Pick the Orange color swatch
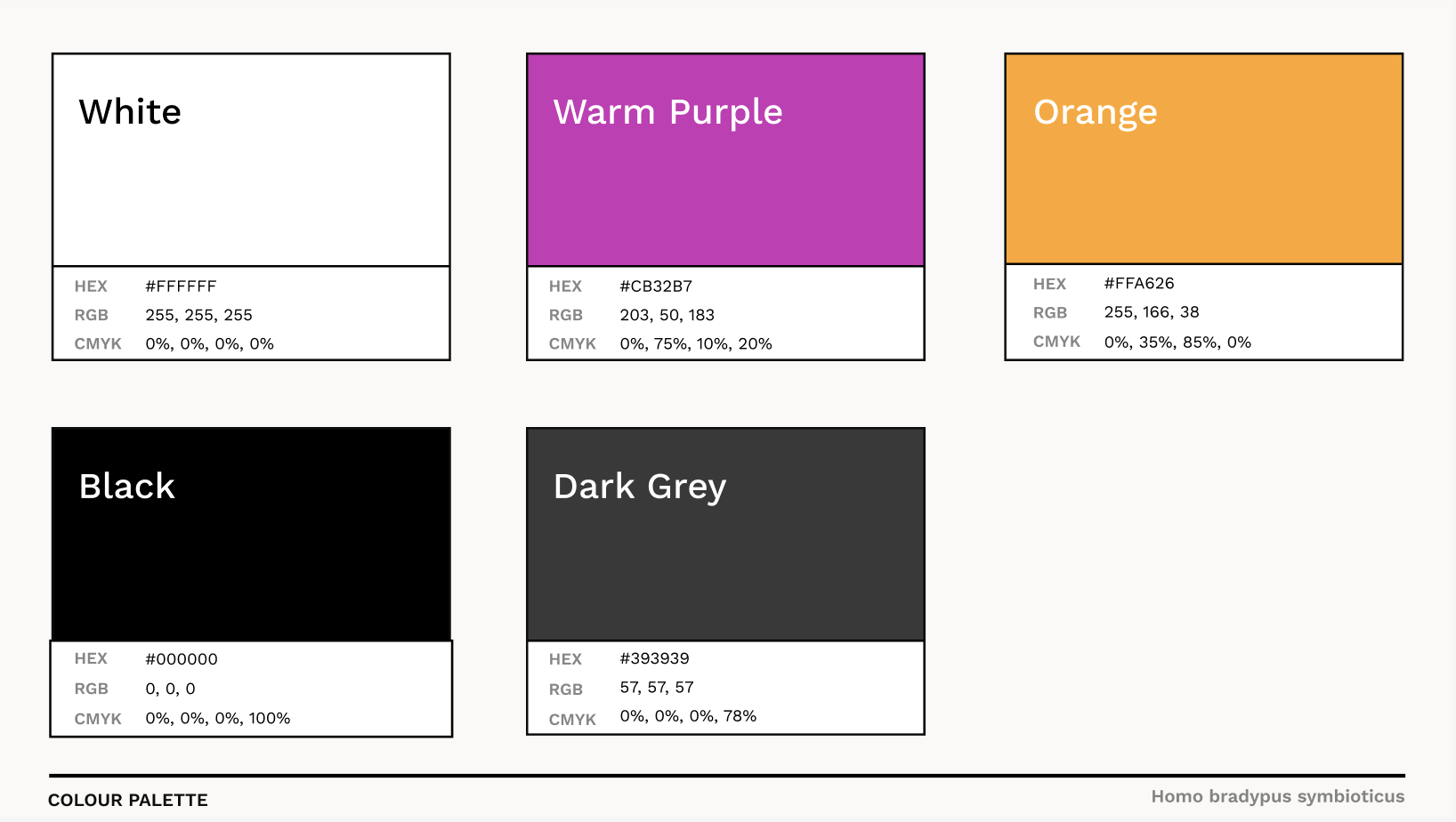This screenshot has height=822, width=1456. point(1204,158)
